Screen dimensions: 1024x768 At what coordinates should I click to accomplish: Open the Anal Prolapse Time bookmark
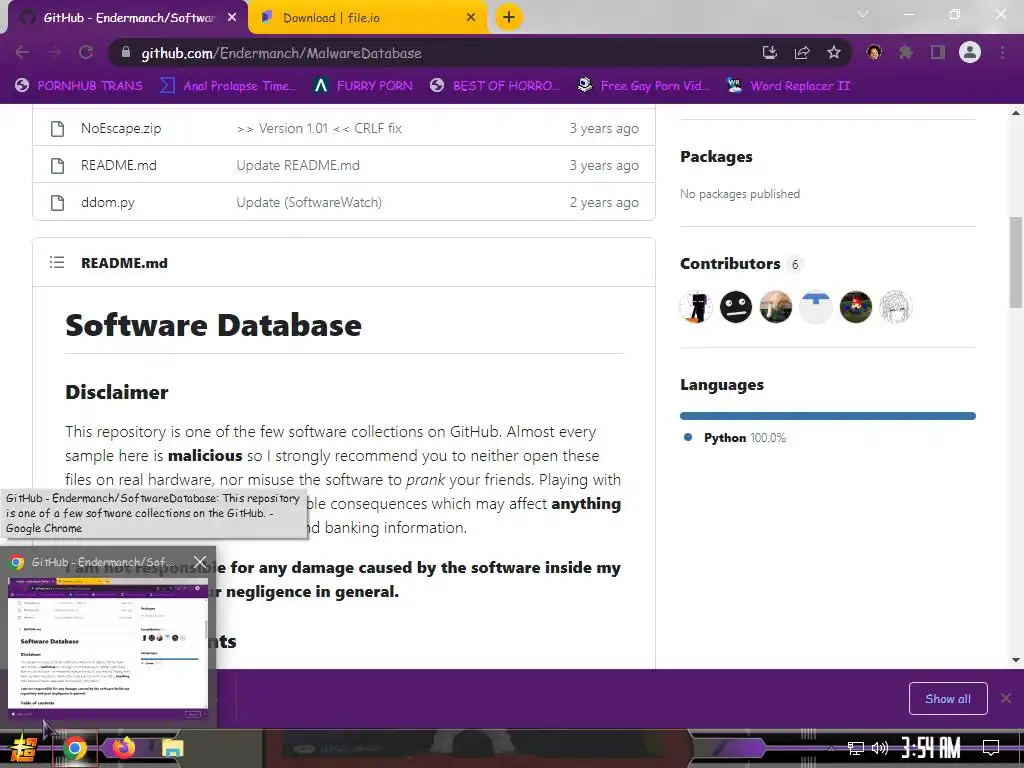click(229, 86)
